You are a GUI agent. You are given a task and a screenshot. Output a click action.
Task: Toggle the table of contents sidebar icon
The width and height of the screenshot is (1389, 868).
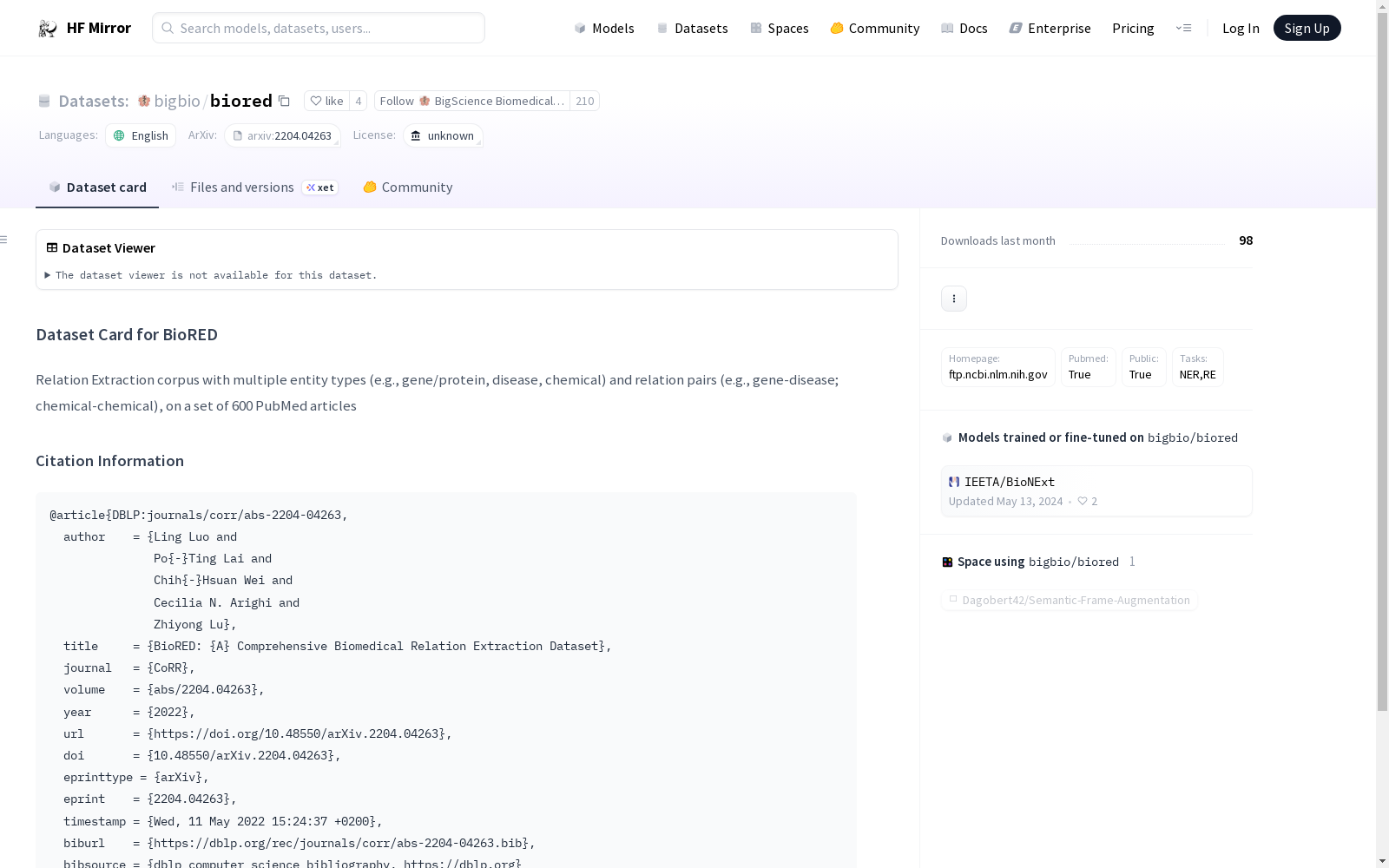[x=4, y=240]
